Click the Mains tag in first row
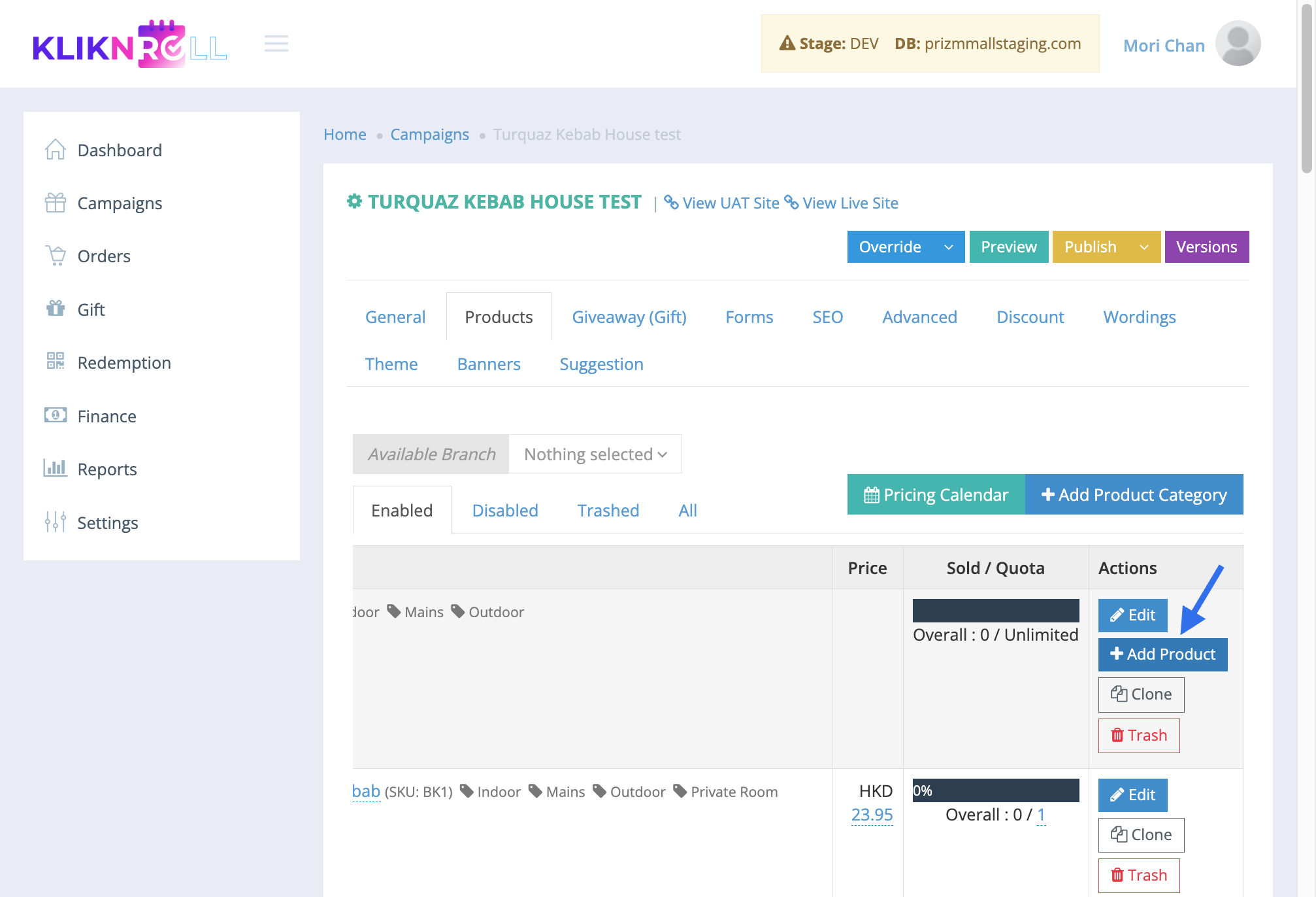 click(416, 612)
